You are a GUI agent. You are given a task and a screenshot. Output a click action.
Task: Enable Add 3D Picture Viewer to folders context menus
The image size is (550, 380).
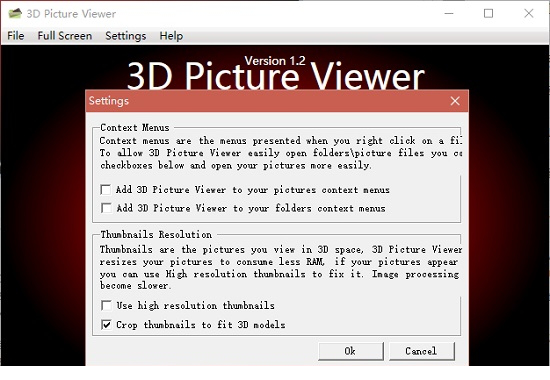click(106, 208)
